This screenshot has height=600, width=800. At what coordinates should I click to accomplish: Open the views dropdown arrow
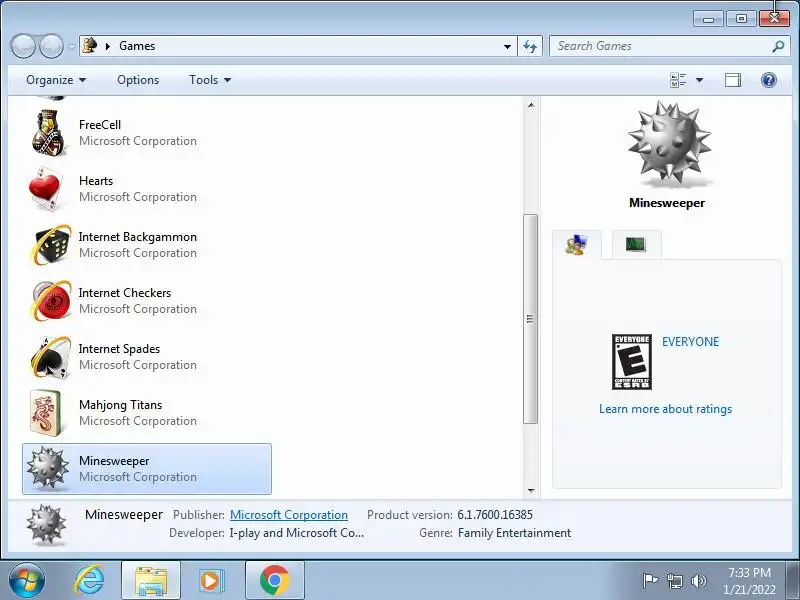click(699, 80)
